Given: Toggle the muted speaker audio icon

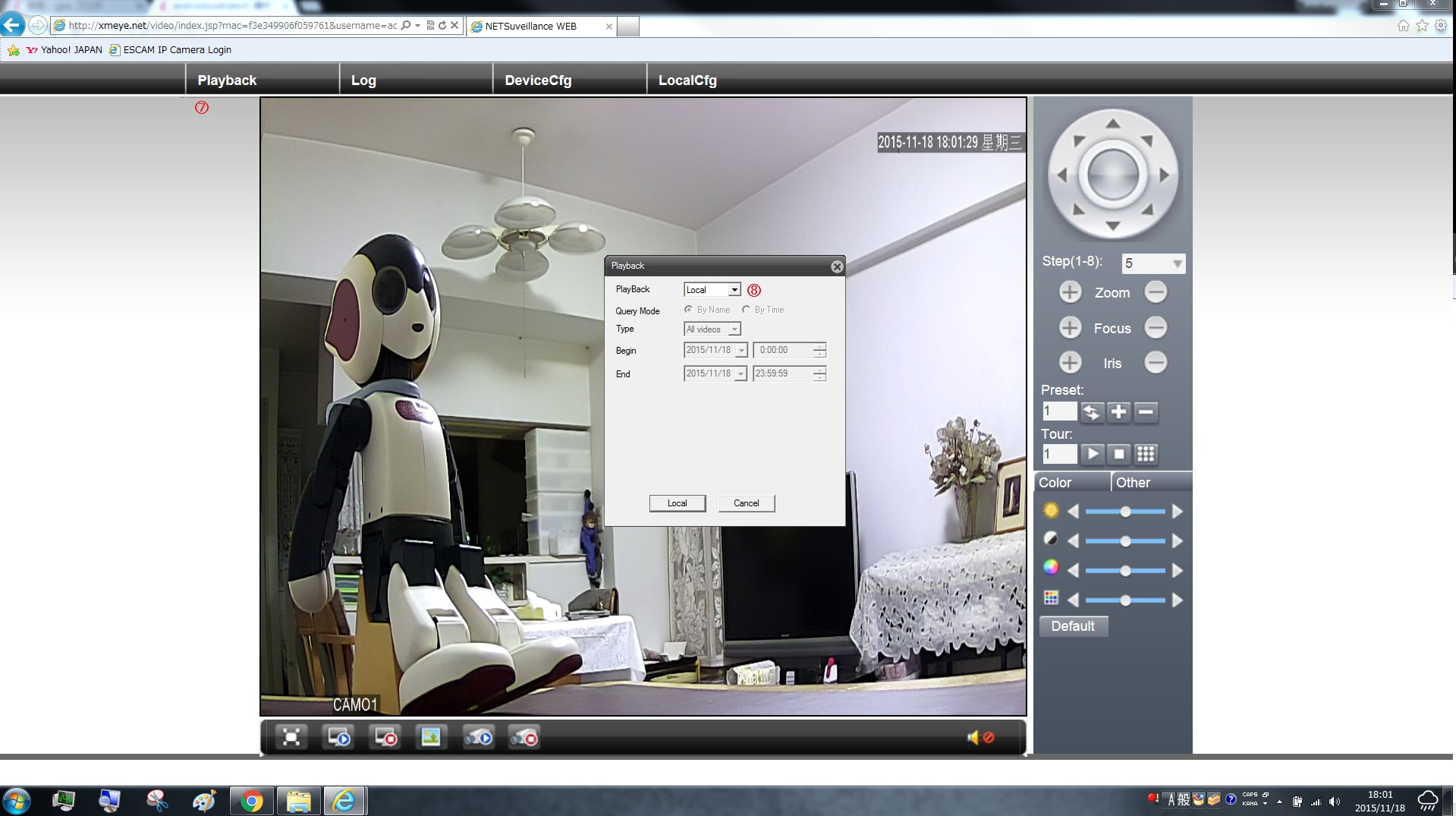Looking at the screenshot, I should coord(980,737).
